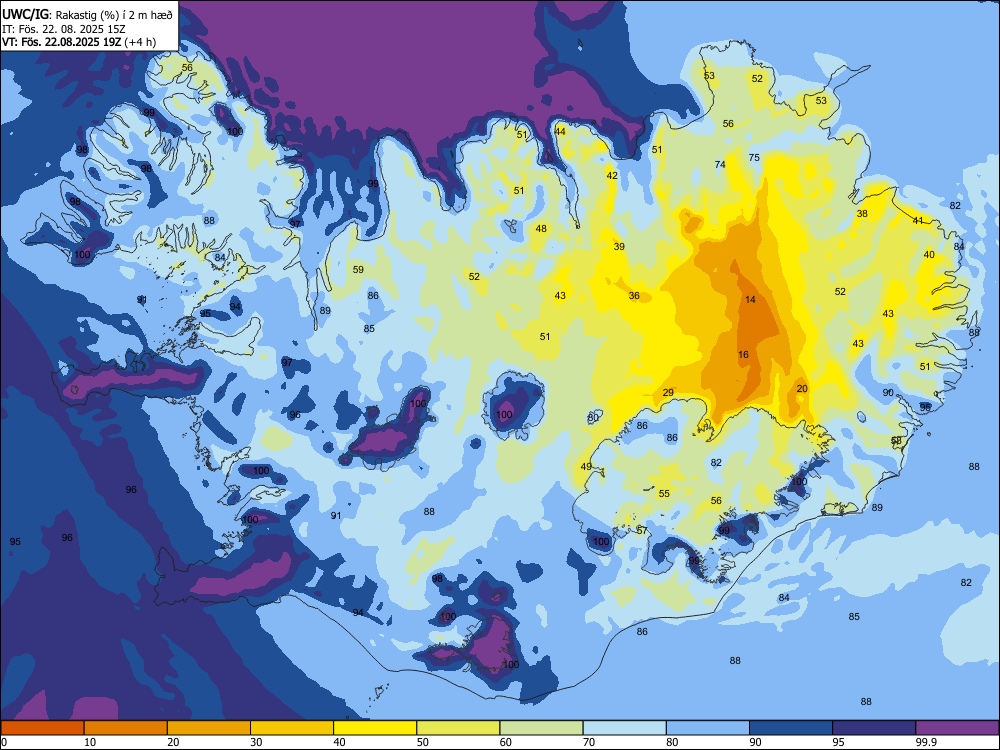1000x750 pixels.
Task: Click the humidity value '57' on the map
Action: (642, 530)
